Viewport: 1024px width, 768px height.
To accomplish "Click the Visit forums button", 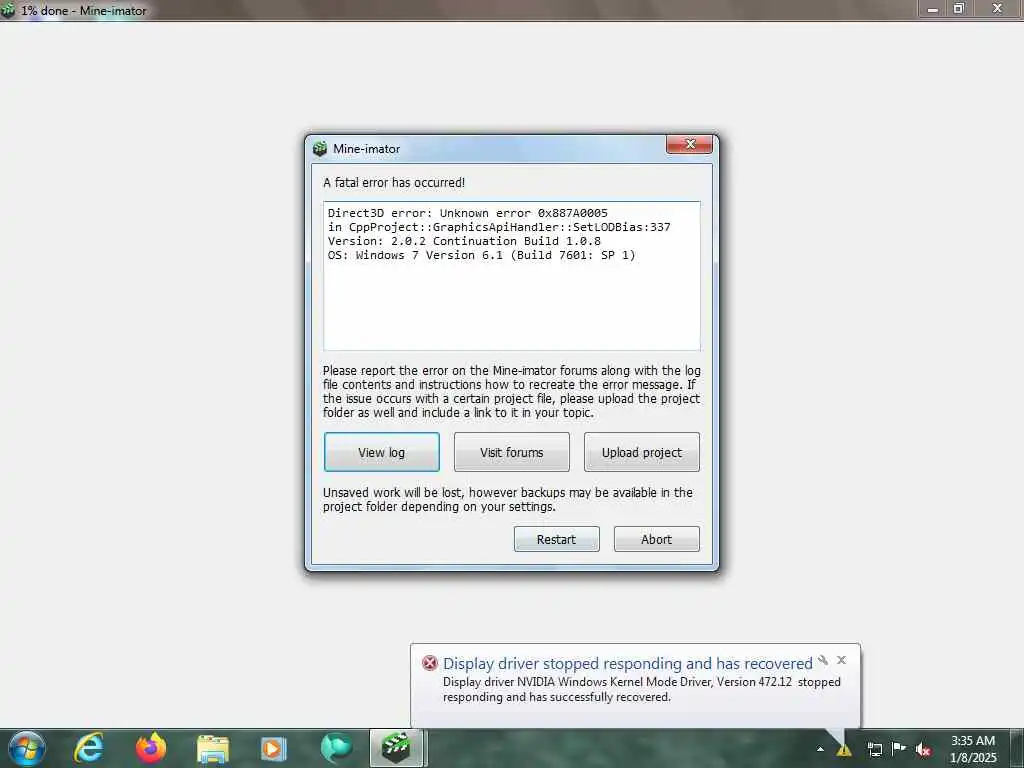I will point(511,452).
